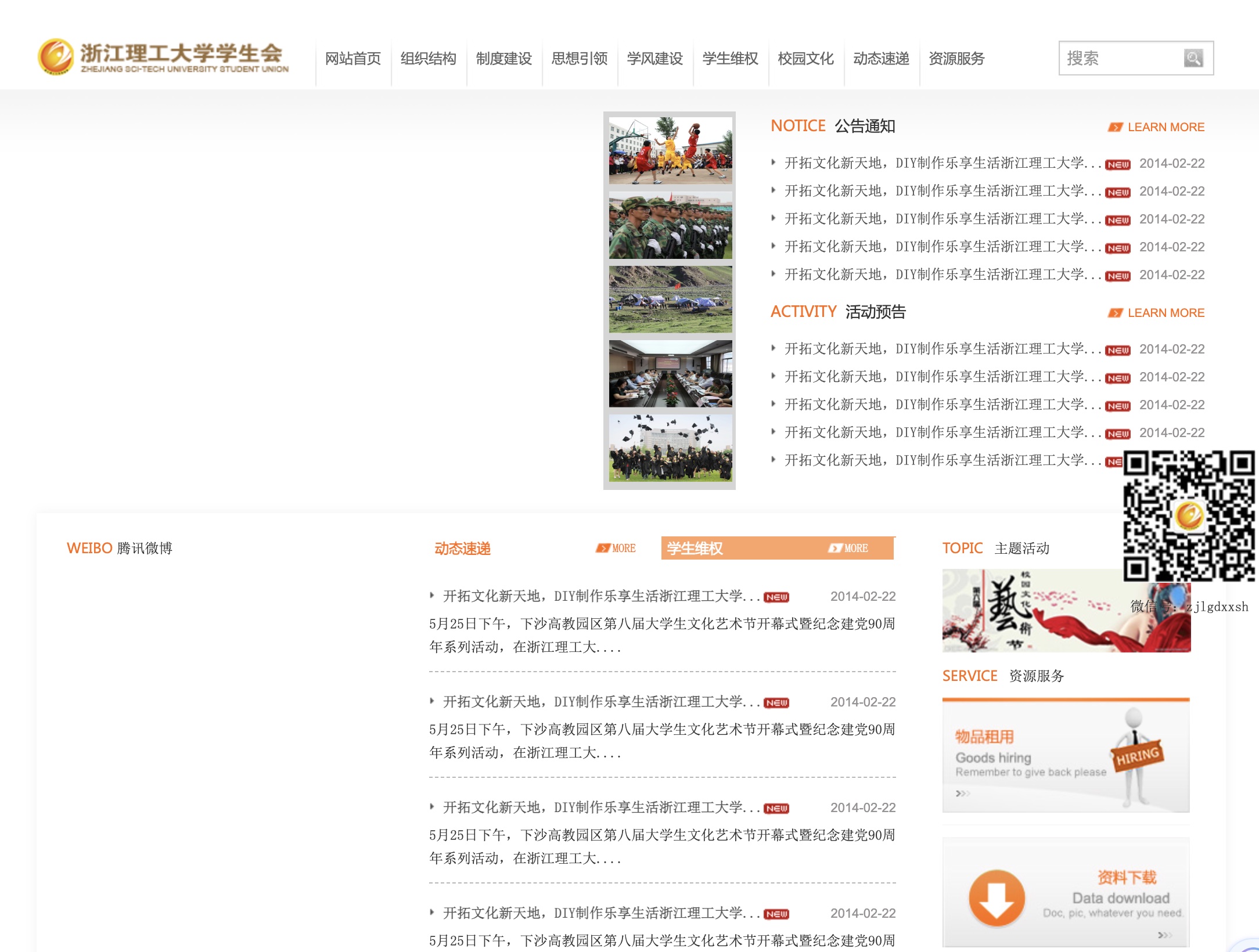Go to 动态速递 in top menu
Viewport: 1259px width, 952px height.
(x=882, y=59)
